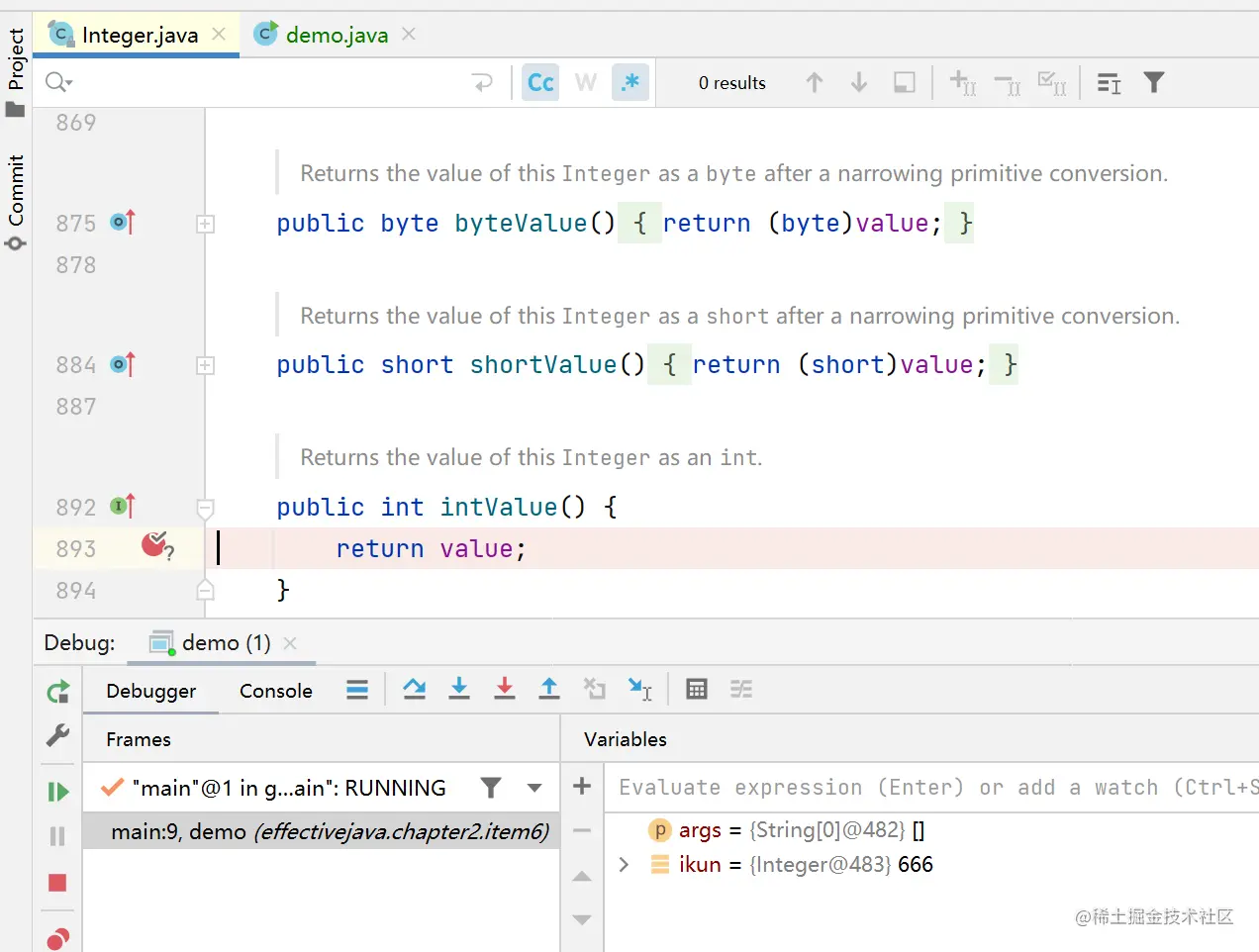Toggle Match Case search option

point(540,83)
